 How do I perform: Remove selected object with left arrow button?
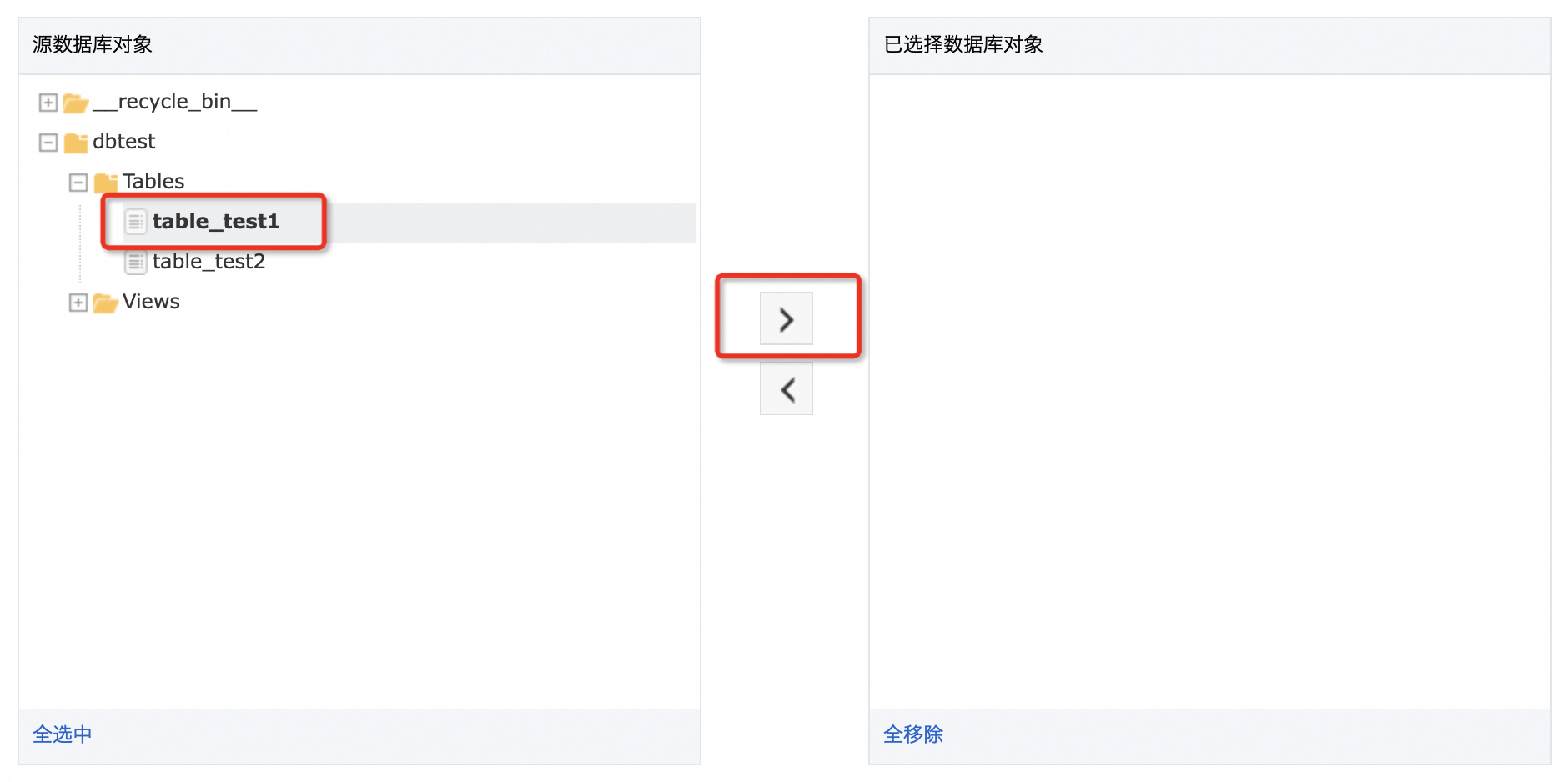tap(786, 388)
